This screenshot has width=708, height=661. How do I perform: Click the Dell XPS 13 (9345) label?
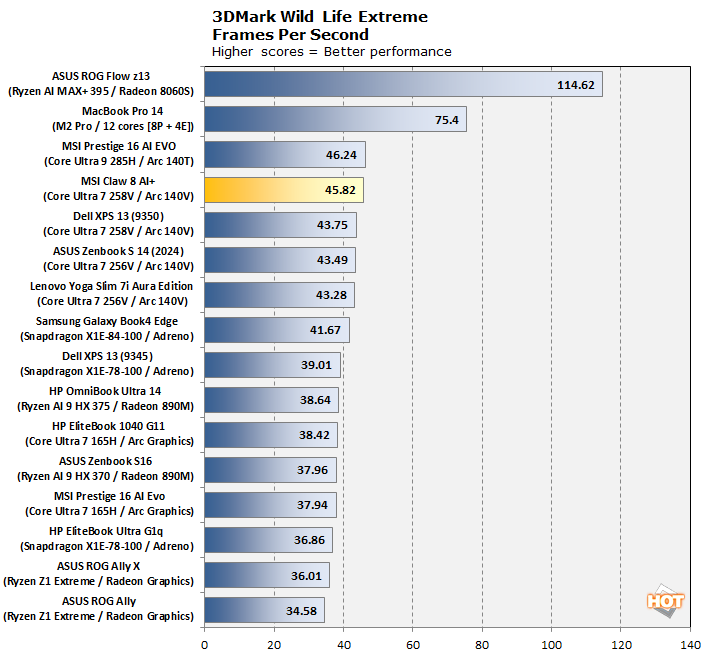(x=107, y=356)
